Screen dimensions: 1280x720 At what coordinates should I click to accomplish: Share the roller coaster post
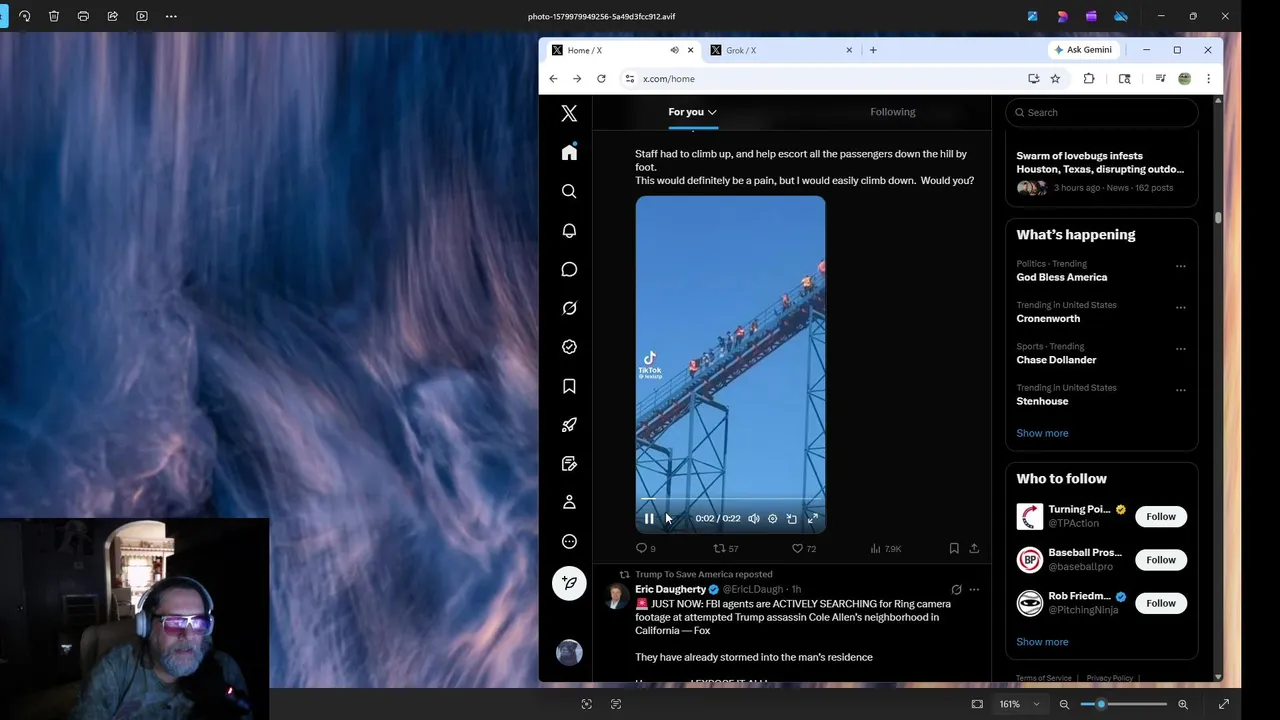point(974,548)
